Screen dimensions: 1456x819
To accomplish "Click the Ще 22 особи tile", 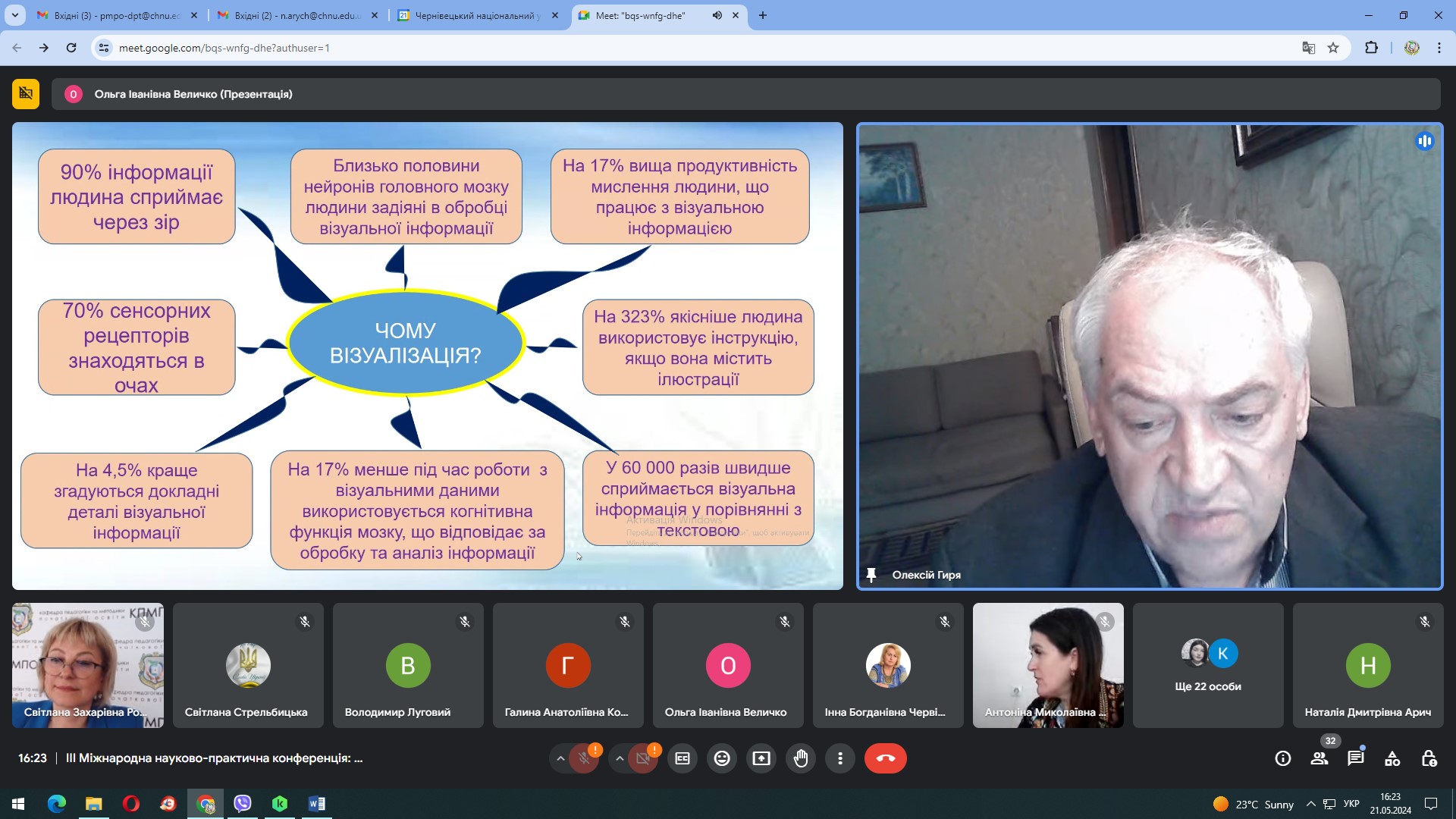I will tap(1207, 666).
